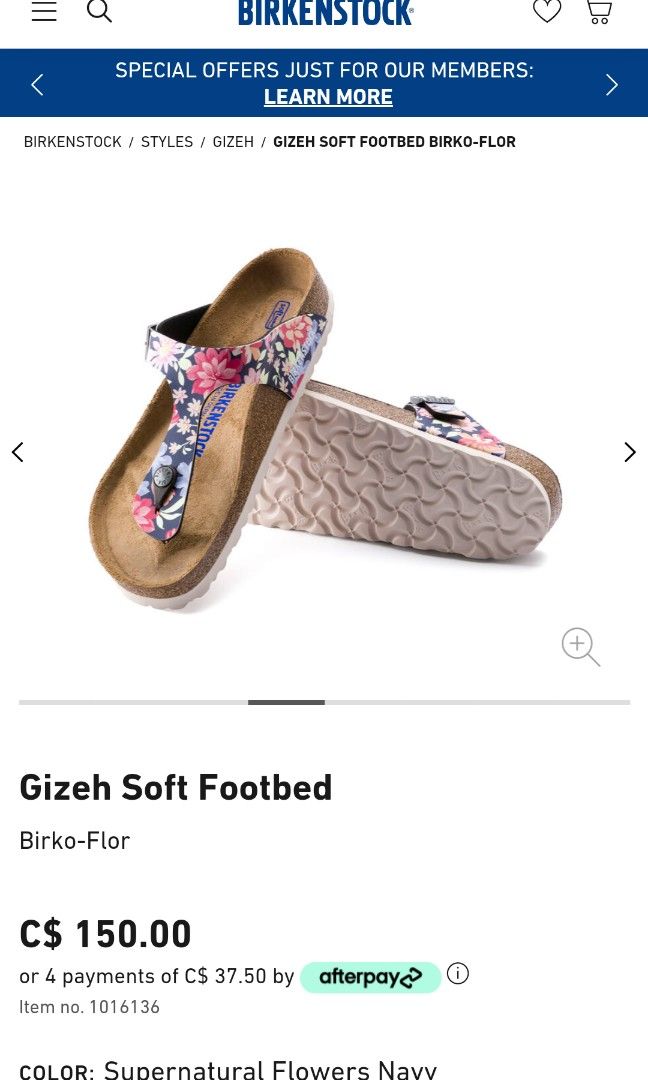Open the search magnifier icon
Image resolution: width=648 pixels, height=1080 pixels.
point(99,11)
